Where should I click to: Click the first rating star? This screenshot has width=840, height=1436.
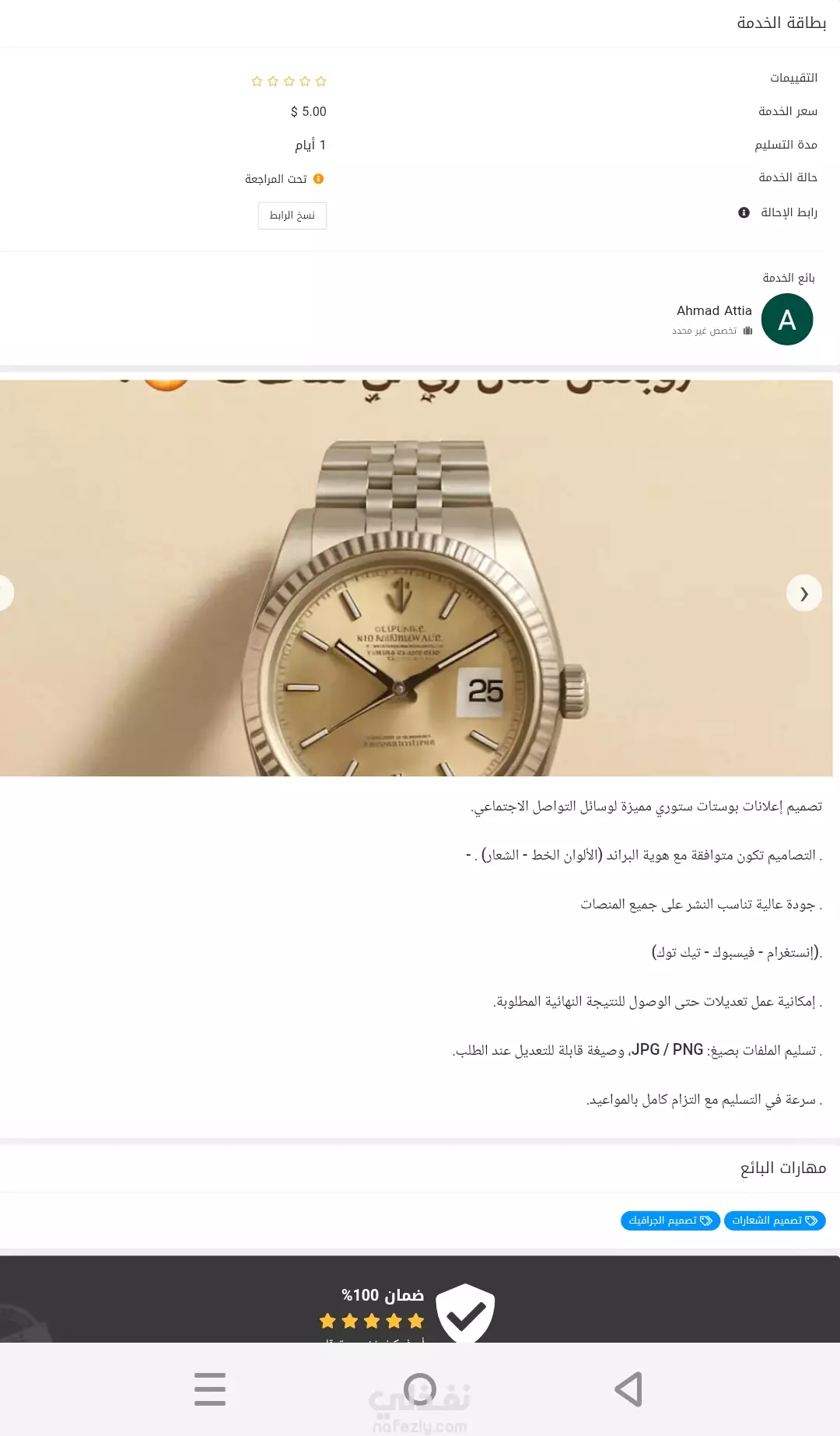point(321,81)
